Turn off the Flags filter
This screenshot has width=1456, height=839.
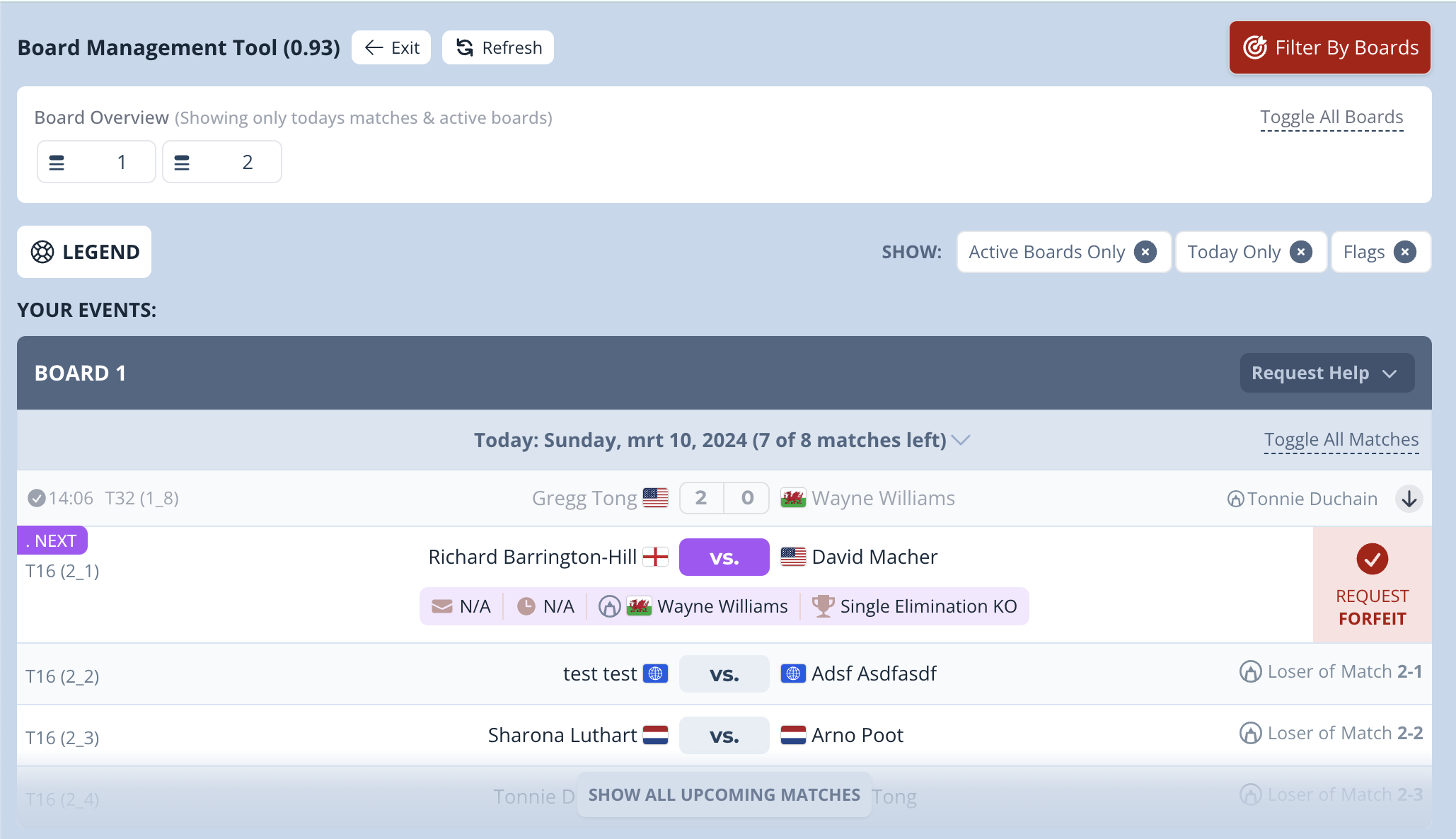click(1404, 251)
